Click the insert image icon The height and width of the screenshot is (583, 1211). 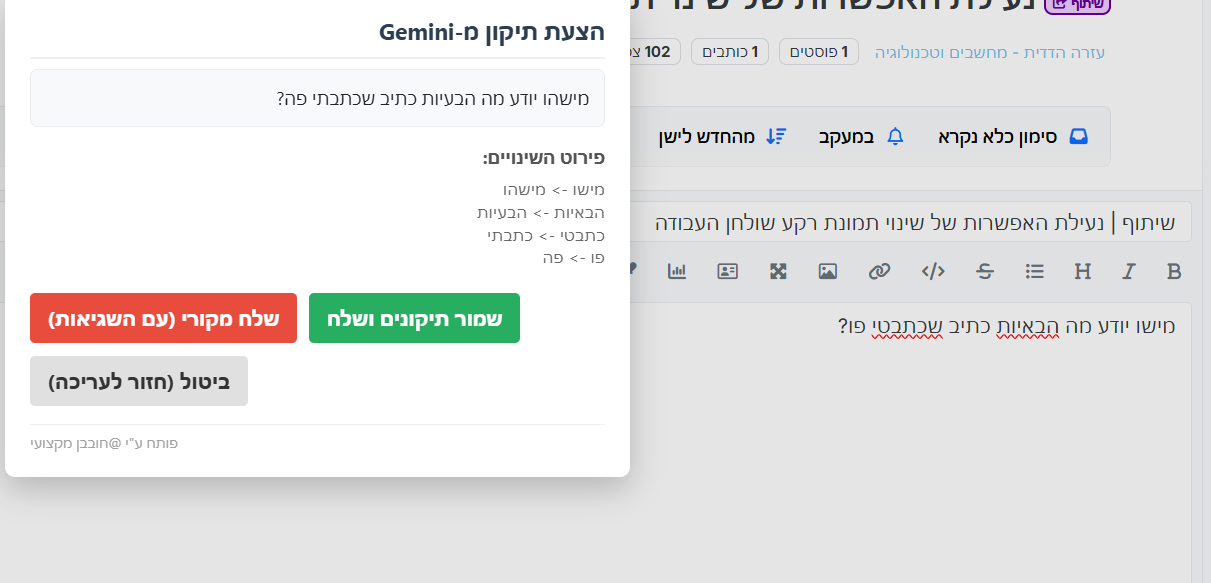[827, 271]
